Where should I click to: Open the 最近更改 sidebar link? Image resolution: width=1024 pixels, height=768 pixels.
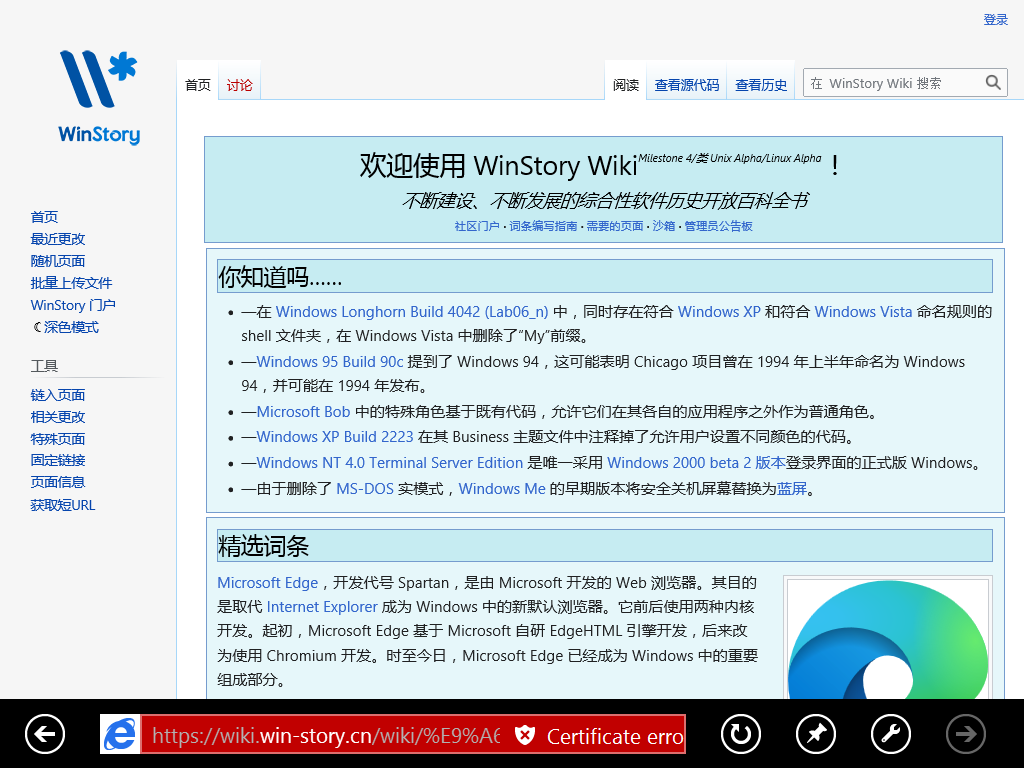click(x=58, y=239)
